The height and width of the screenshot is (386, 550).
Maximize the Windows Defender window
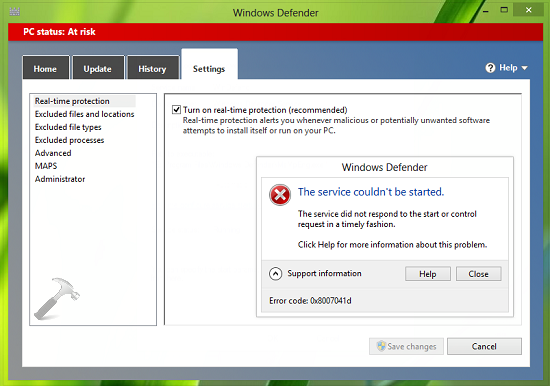pyautogui.click(x=504, y=10)
